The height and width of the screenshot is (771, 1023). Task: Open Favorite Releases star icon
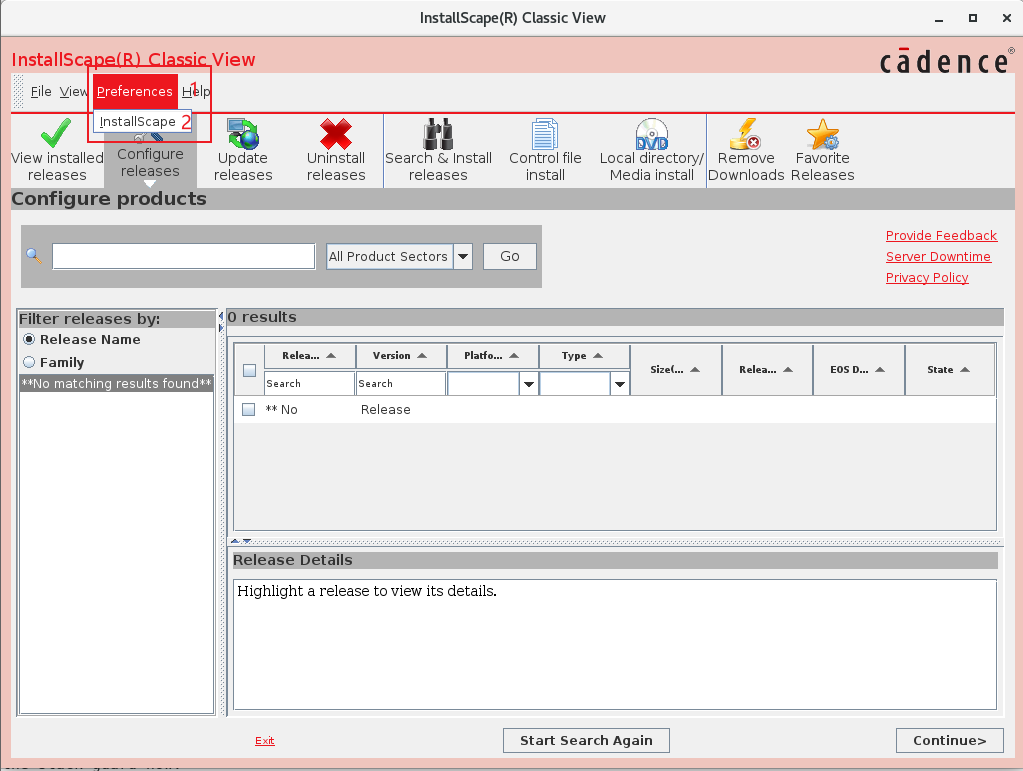[822, 133]
